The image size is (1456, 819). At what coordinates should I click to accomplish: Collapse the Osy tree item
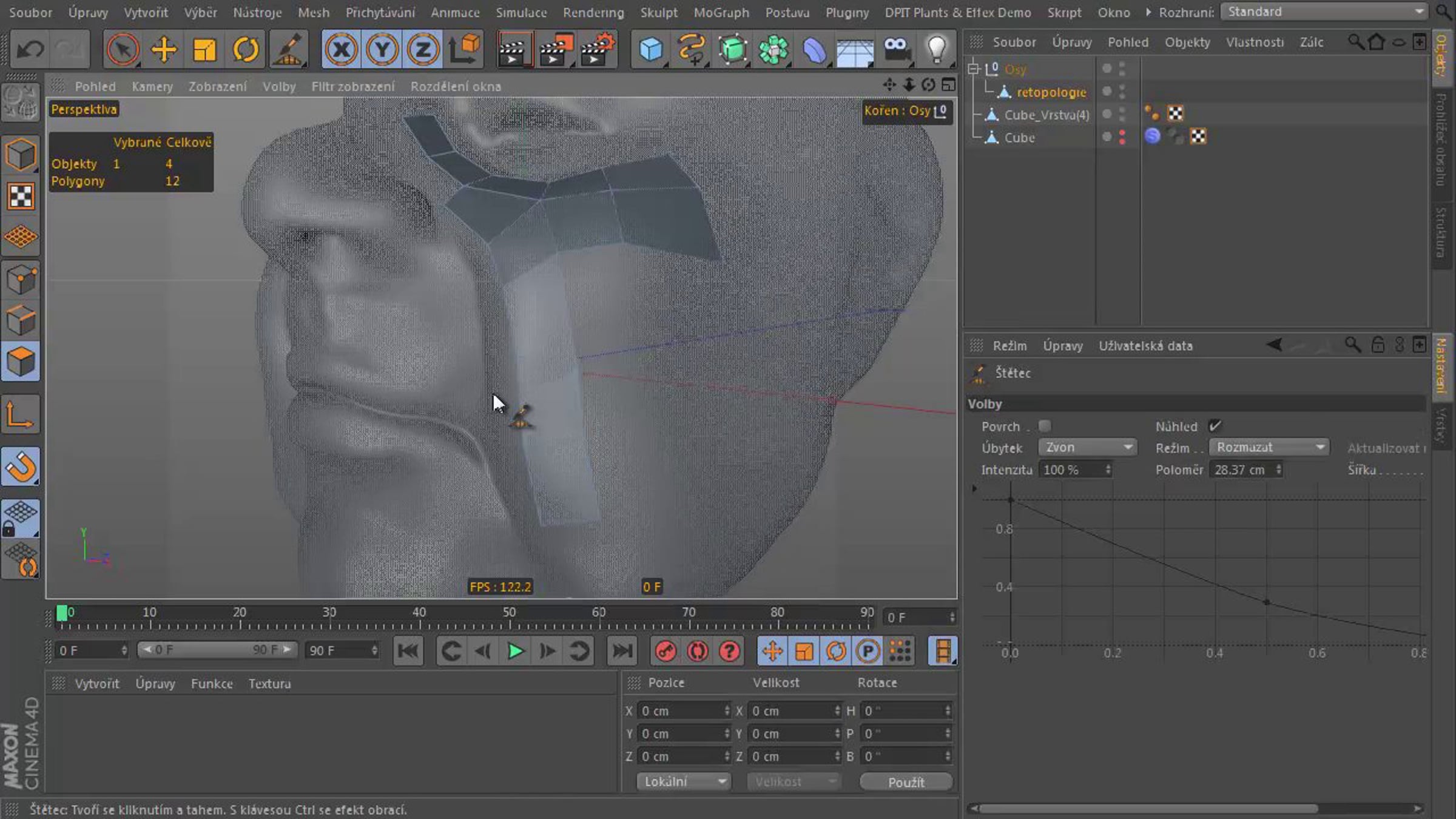pyautogui.click(x=974, y=69)
